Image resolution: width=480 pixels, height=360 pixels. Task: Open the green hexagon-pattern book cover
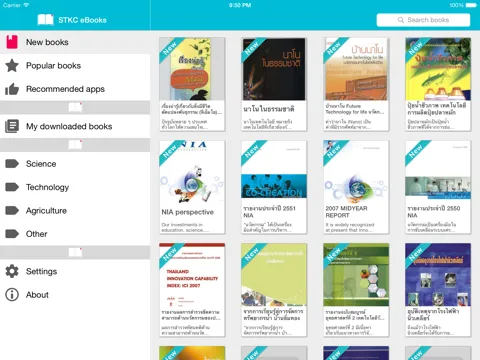point(356,275)
